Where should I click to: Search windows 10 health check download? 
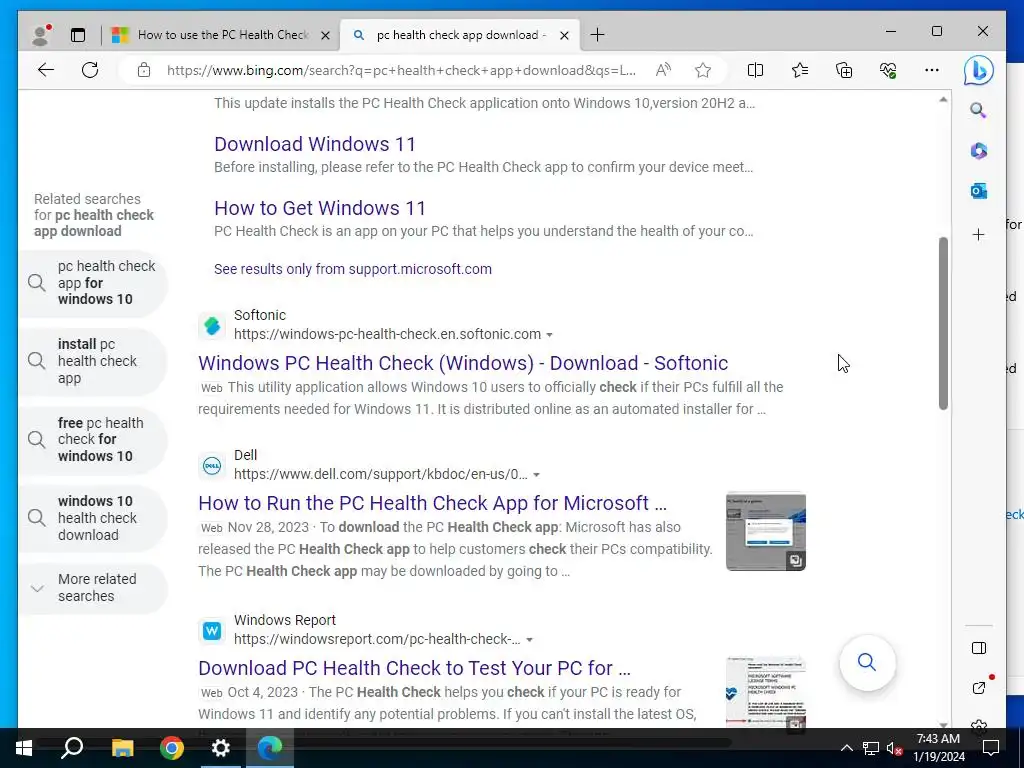[x=92, y=518]
